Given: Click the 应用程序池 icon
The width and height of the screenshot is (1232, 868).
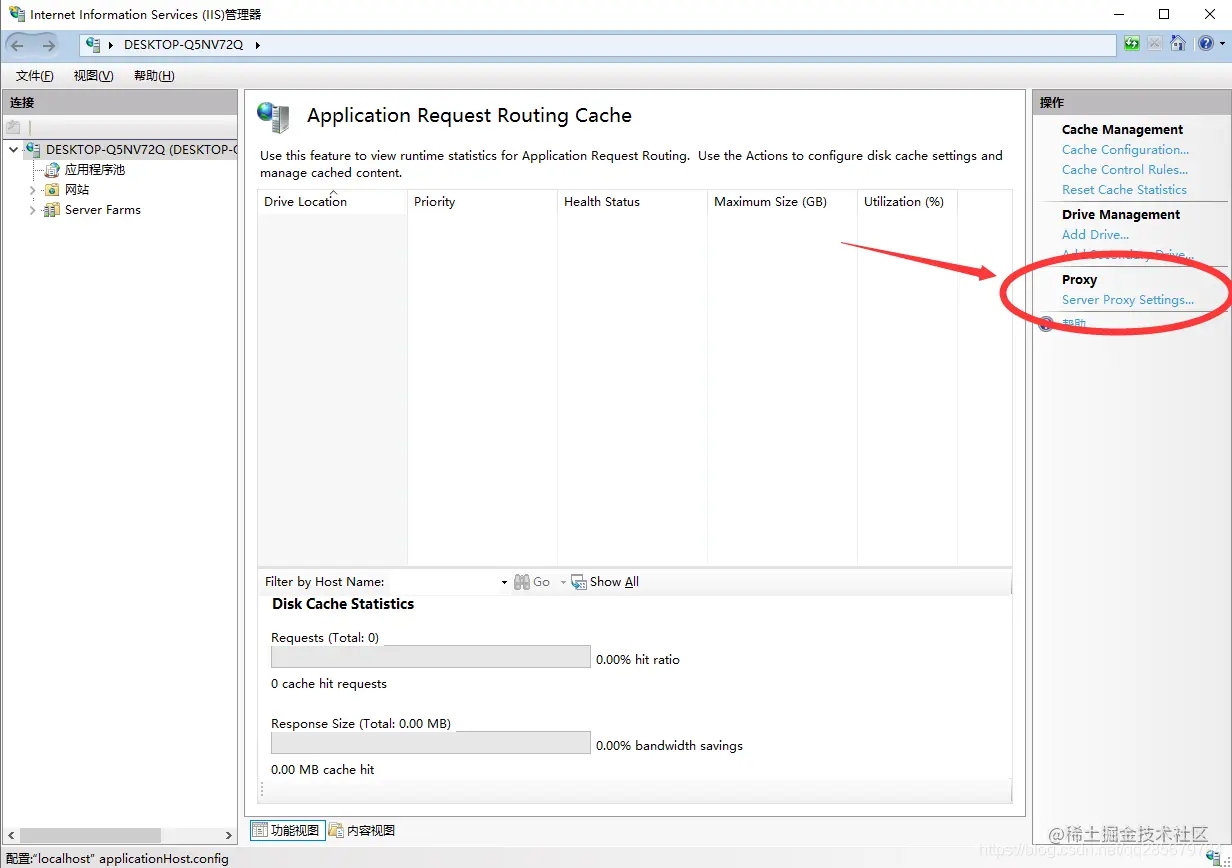Looking at the screenshot, I should click(52, 170).
